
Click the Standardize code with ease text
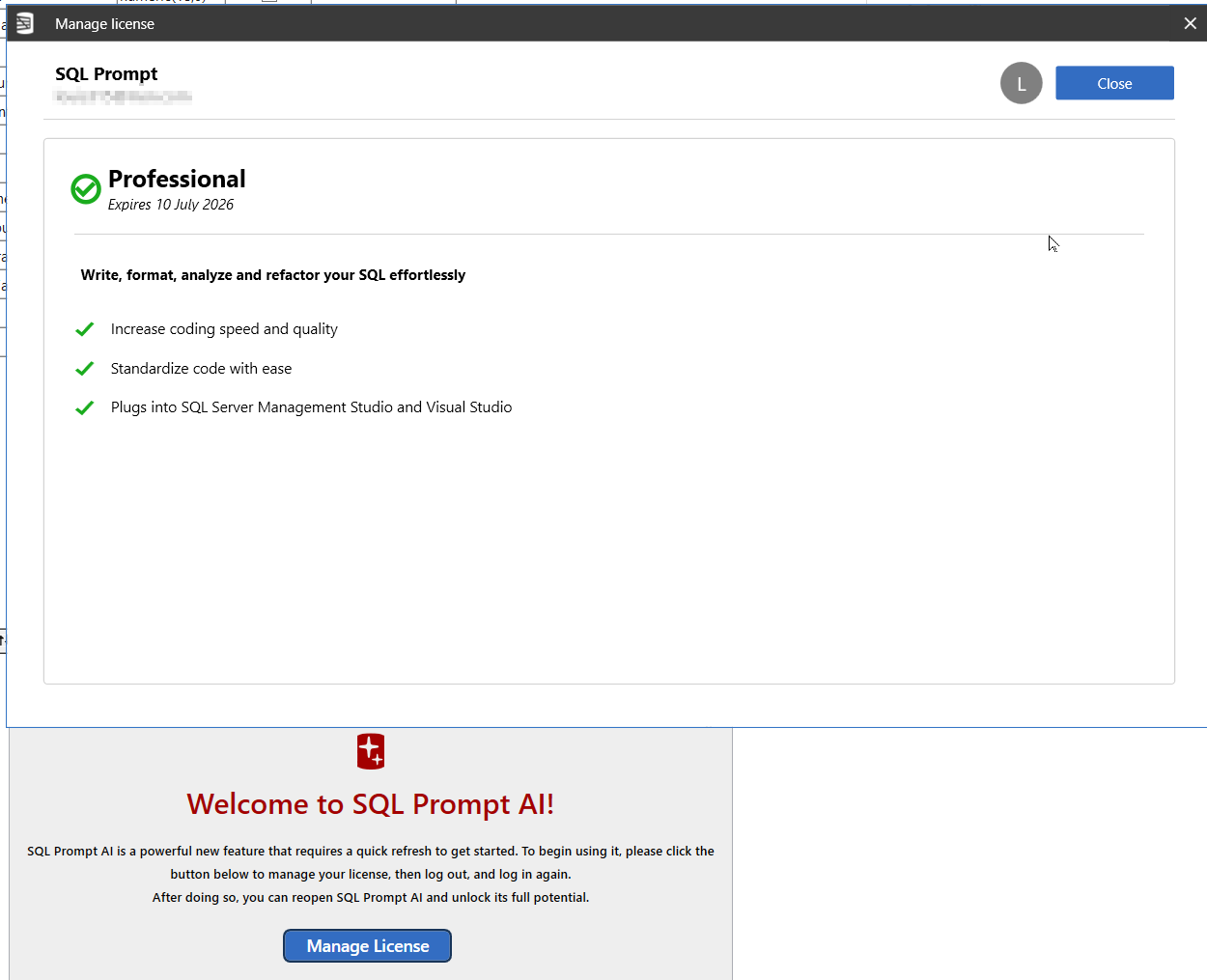[x=201, y=369]
